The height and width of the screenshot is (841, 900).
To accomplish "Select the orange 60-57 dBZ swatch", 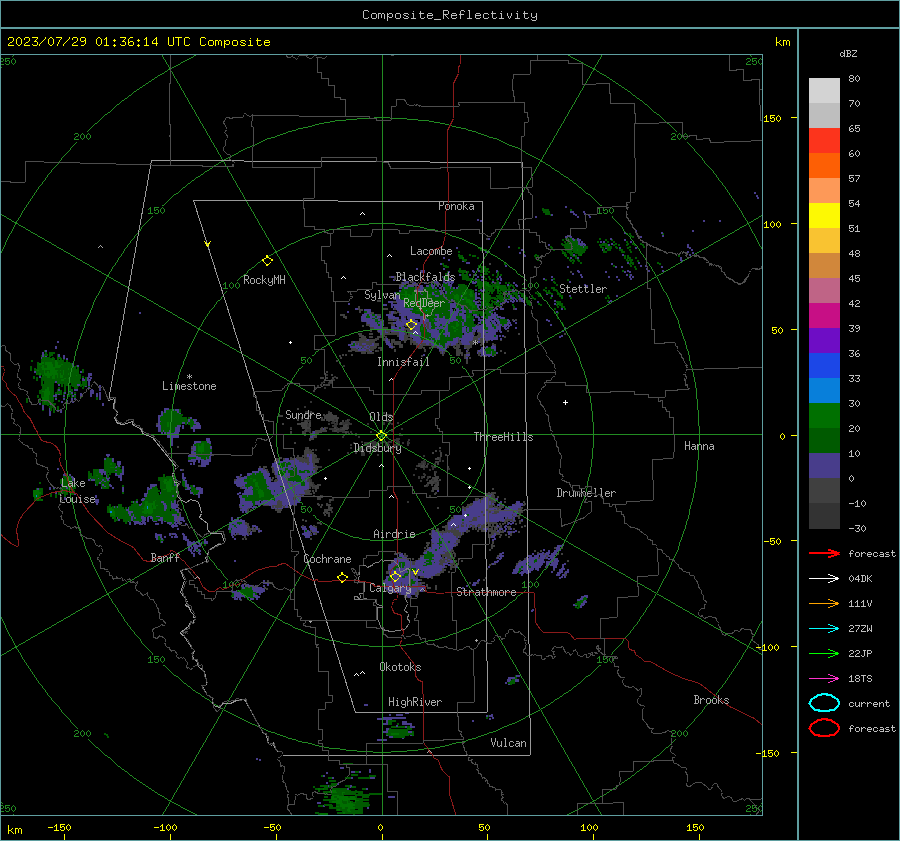I will click(824, 166).
